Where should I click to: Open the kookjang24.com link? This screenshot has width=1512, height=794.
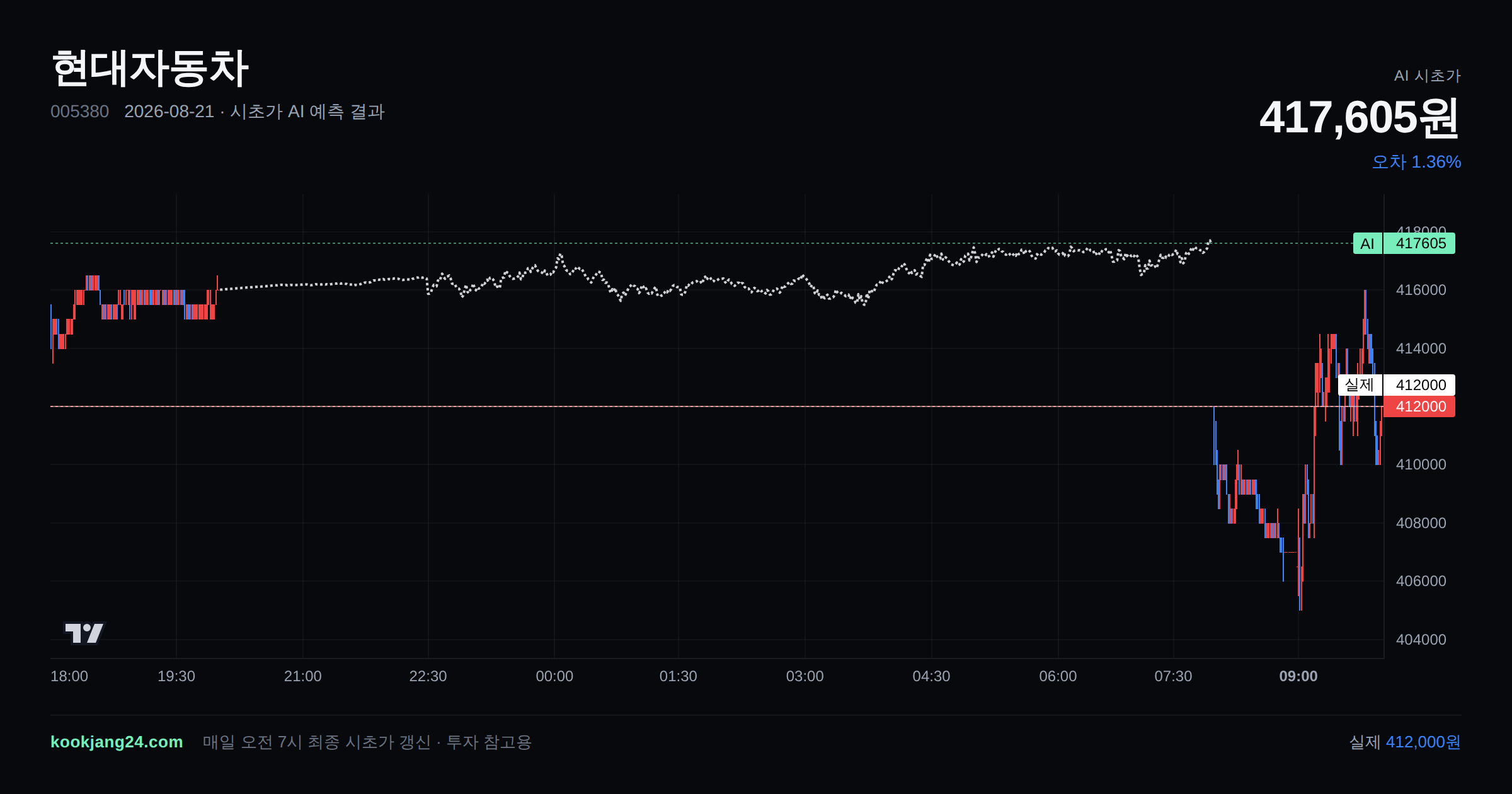pos(117,742)
